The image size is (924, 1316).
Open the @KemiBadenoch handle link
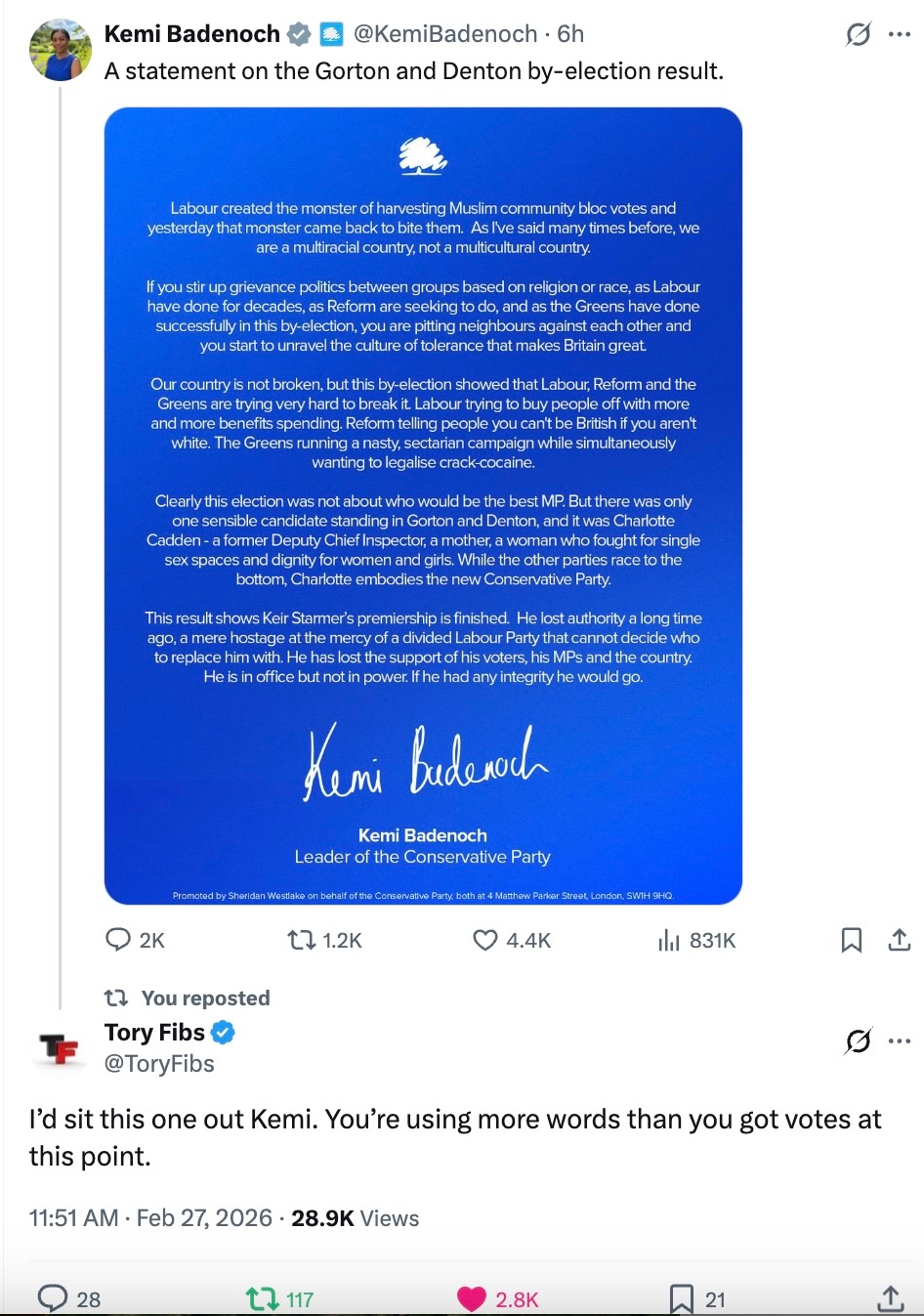[x=444, y=34]
